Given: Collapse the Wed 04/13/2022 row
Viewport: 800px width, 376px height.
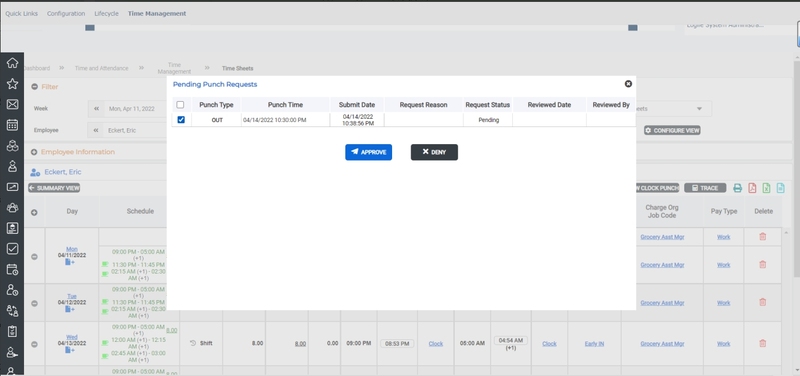Looking at the screenshot, I should click(34, 344).
